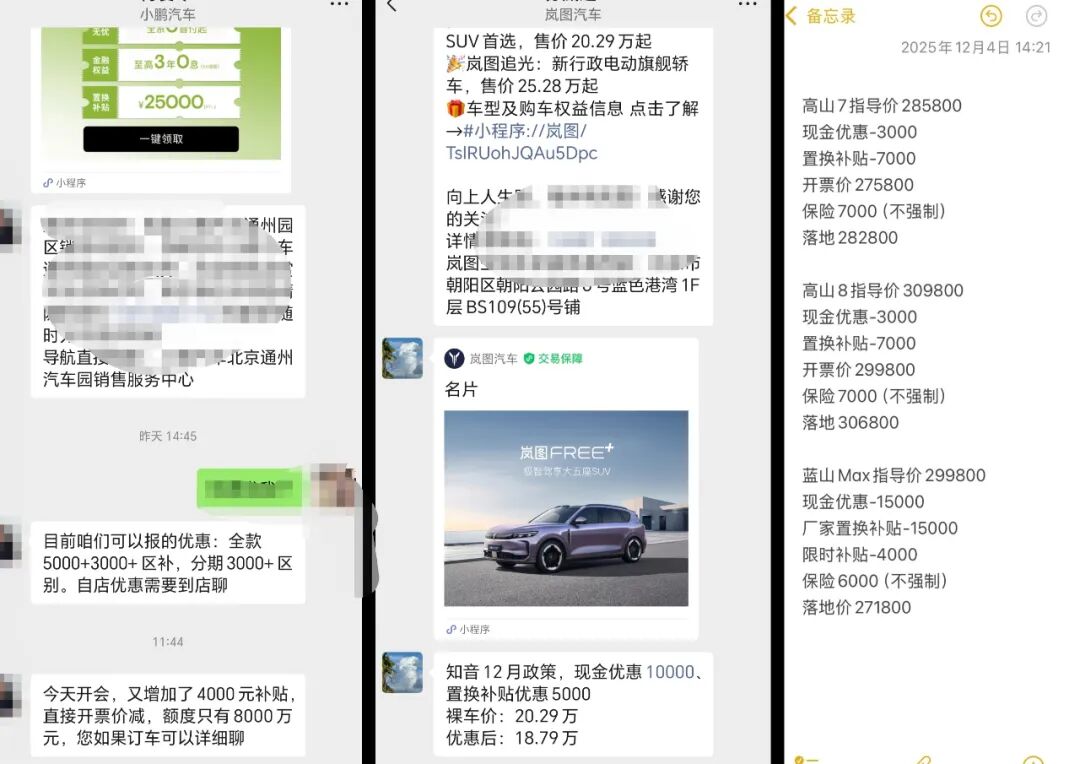1080x764 pixels.
Task: Tap the 岚图汽车 chat title
Action: point(572,14)
